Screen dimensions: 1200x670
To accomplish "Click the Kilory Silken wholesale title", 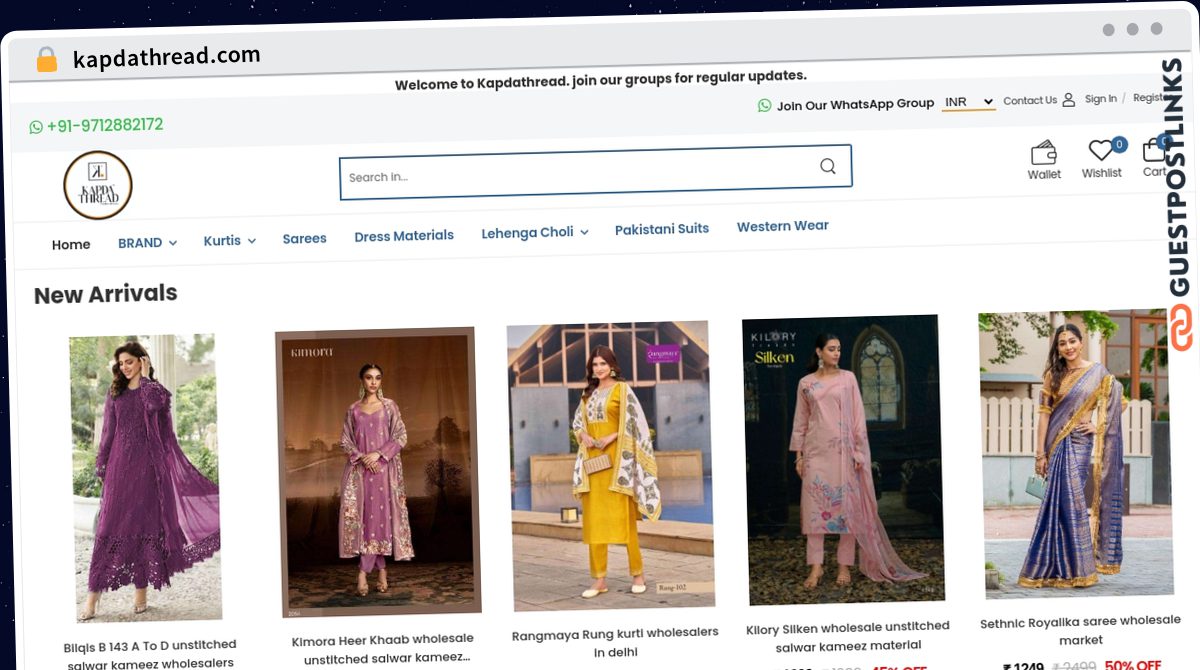I will pos(848,636).
